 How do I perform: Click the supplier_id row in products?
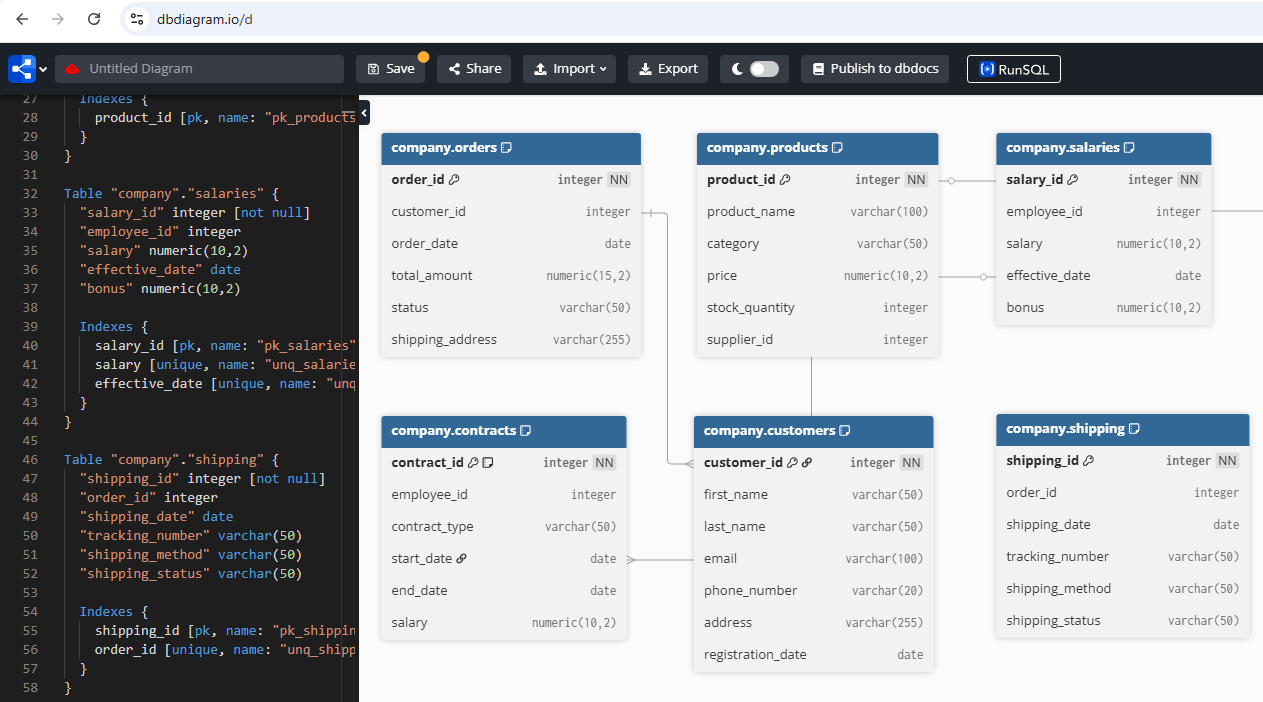(818, 340)
